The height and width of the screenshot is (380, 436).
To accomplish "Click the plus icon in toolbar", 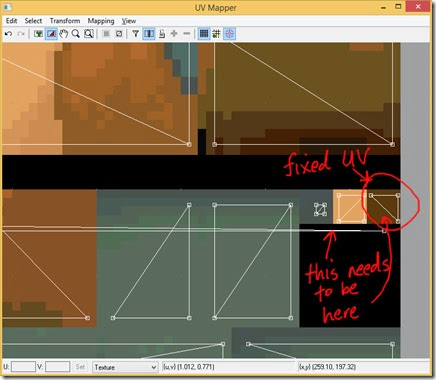I will tap(174, 34).
